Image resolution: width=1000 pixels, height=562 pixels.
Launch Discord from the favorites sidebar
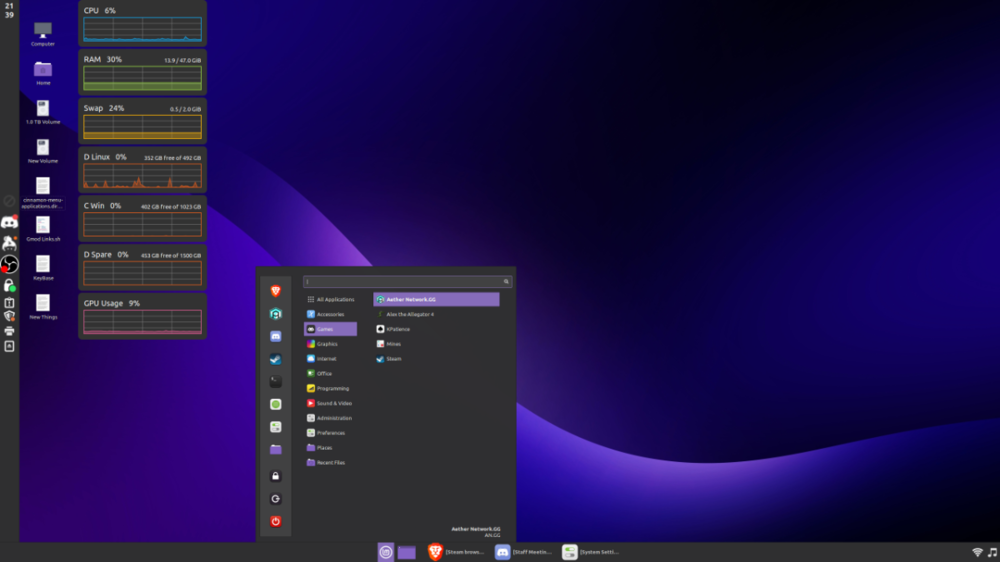point(276,337)
